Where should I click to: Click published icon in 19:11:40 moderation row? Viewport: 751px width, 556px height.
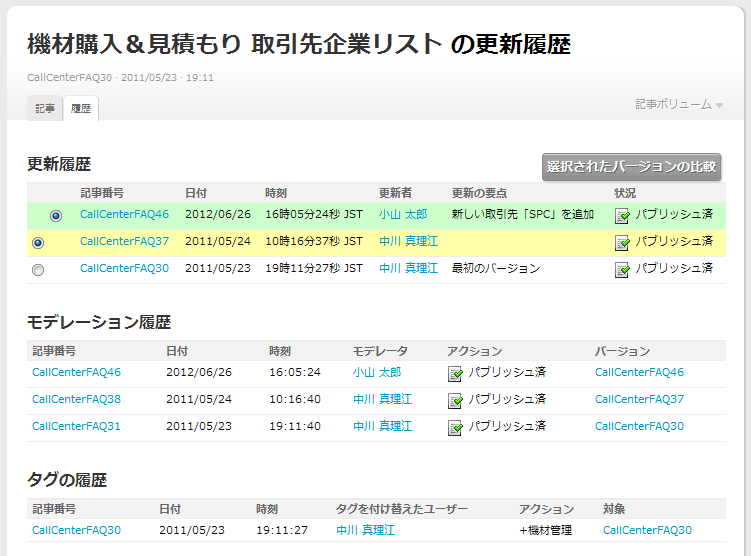pos(455,428)
